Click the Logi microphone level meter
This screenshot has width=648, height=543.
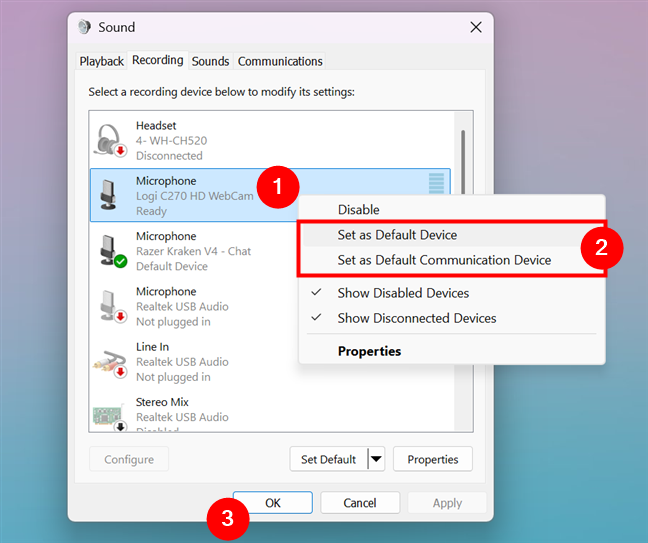(x=436, y=183)
